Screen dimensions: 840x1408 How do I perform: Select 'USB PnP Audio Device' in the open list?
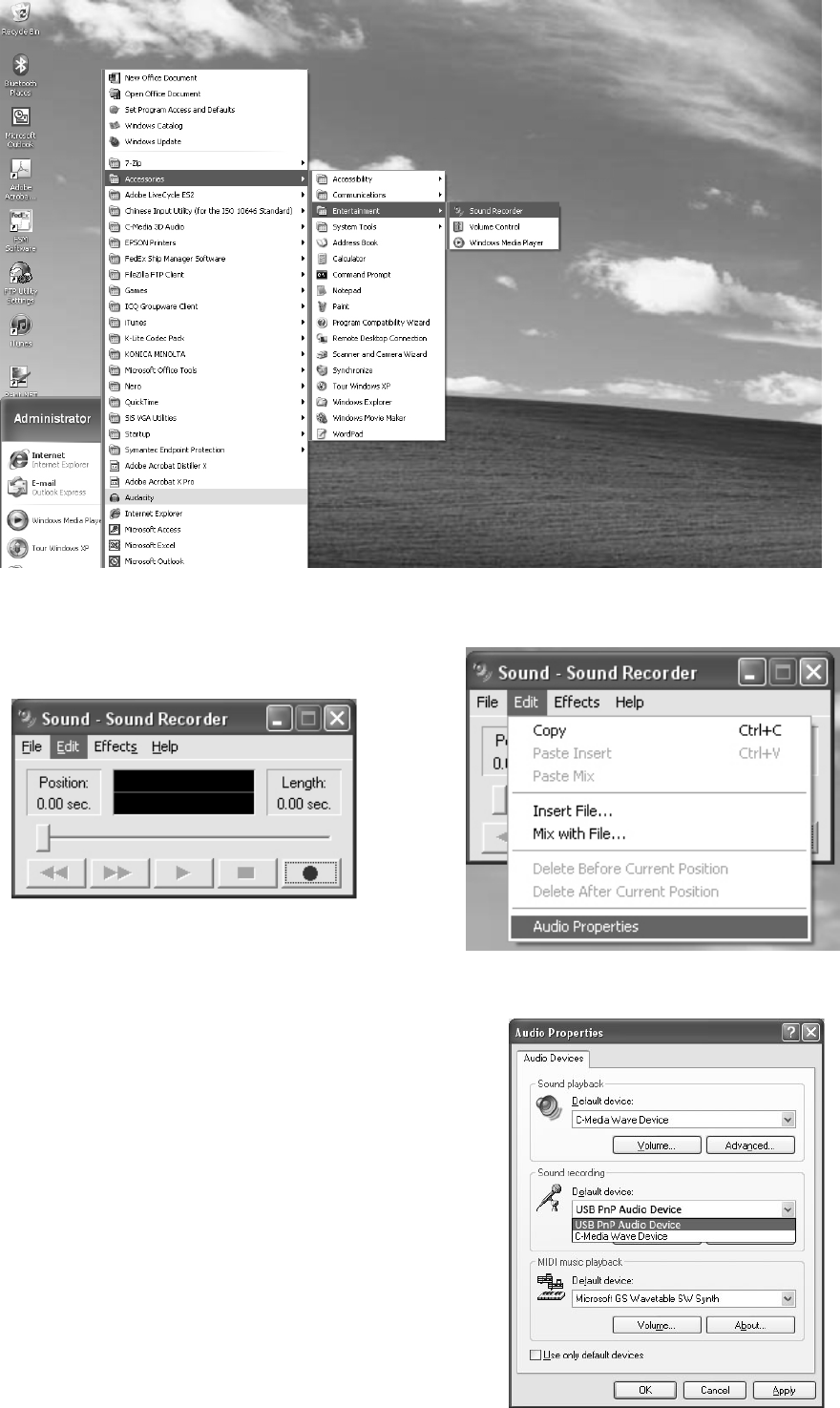tap(683, 1225)
